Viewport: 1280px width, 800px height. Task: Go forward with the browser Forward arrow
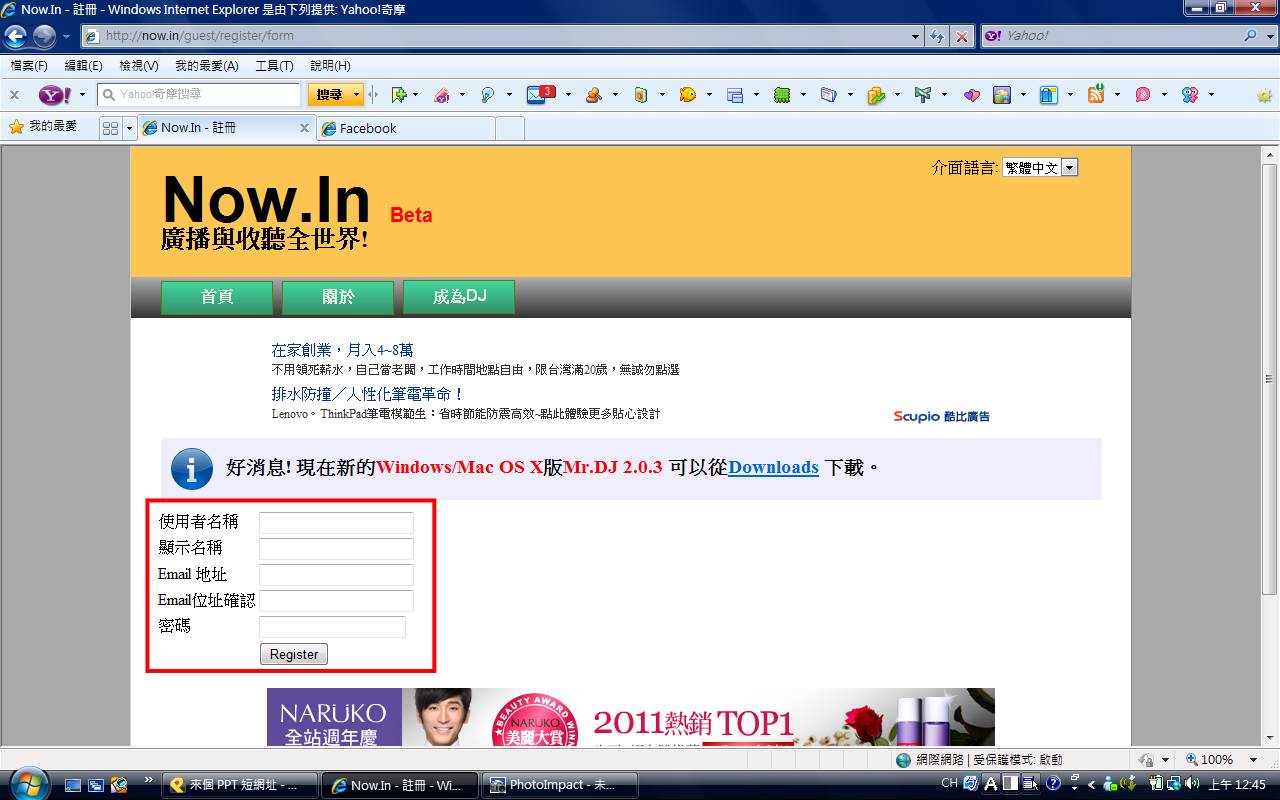pyautogui.click(x=44, y=37)
